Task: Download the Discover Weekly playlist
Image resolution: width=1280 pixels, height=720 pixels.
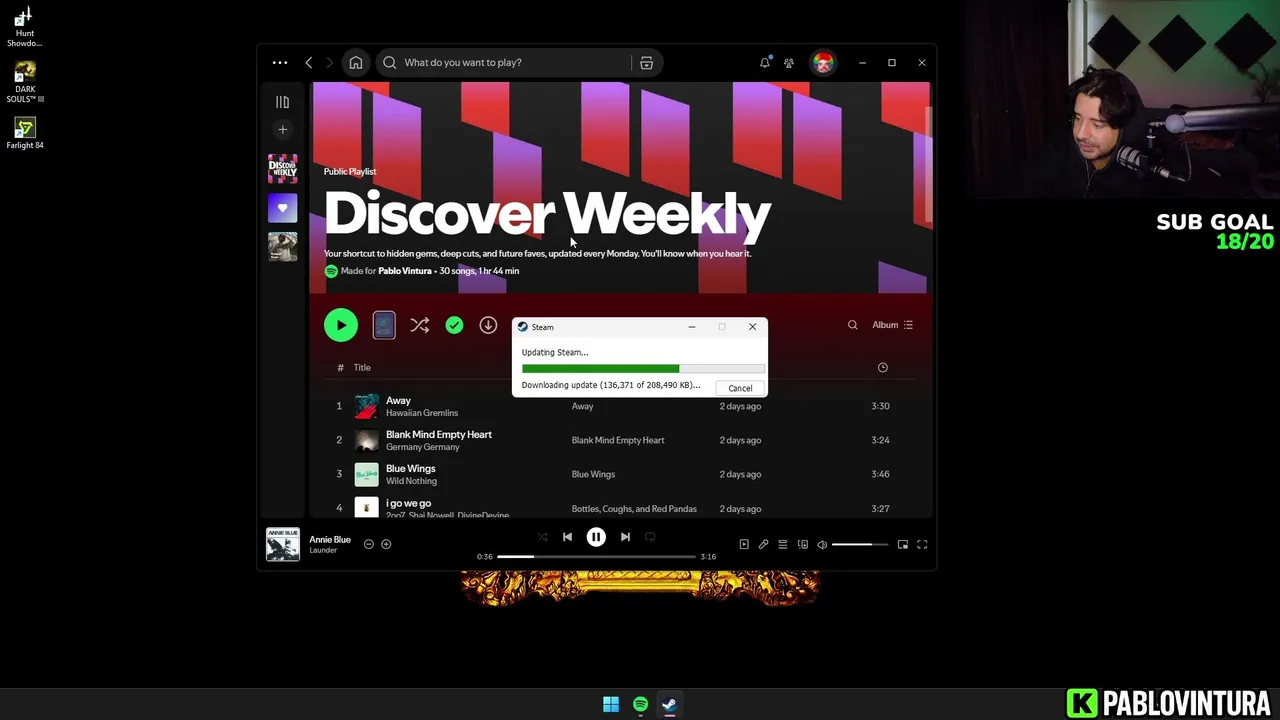Action: click(x=488, y=325)
